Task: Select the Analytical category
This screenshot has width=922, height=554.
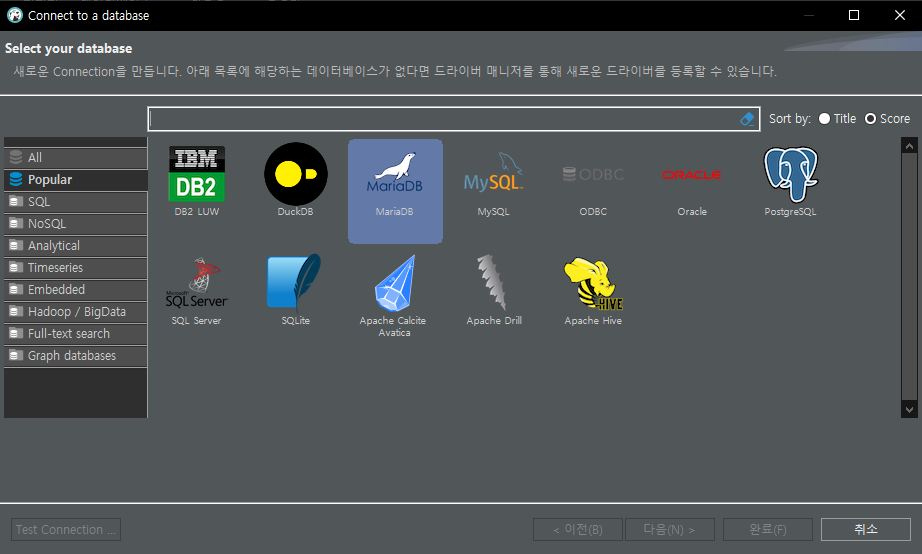Action: pos(75,246)
